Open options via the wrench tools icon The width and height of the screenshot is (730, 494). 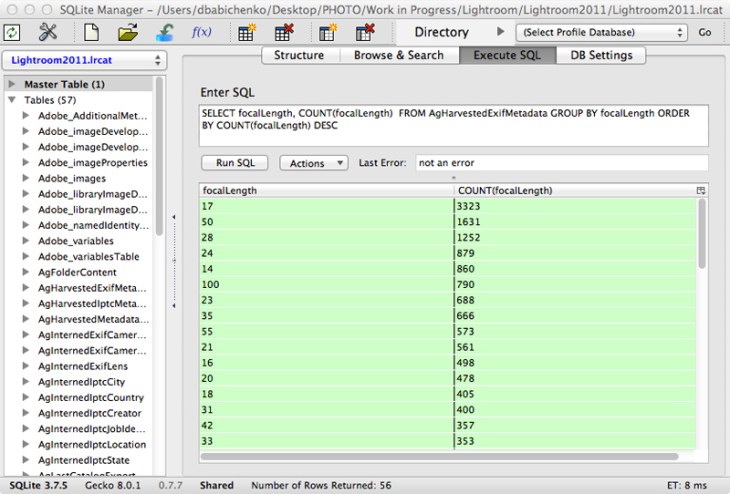[49, 33]
